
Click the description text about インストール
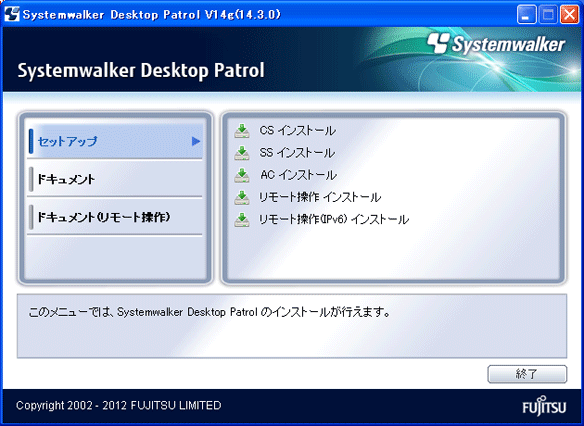point(209,312)
